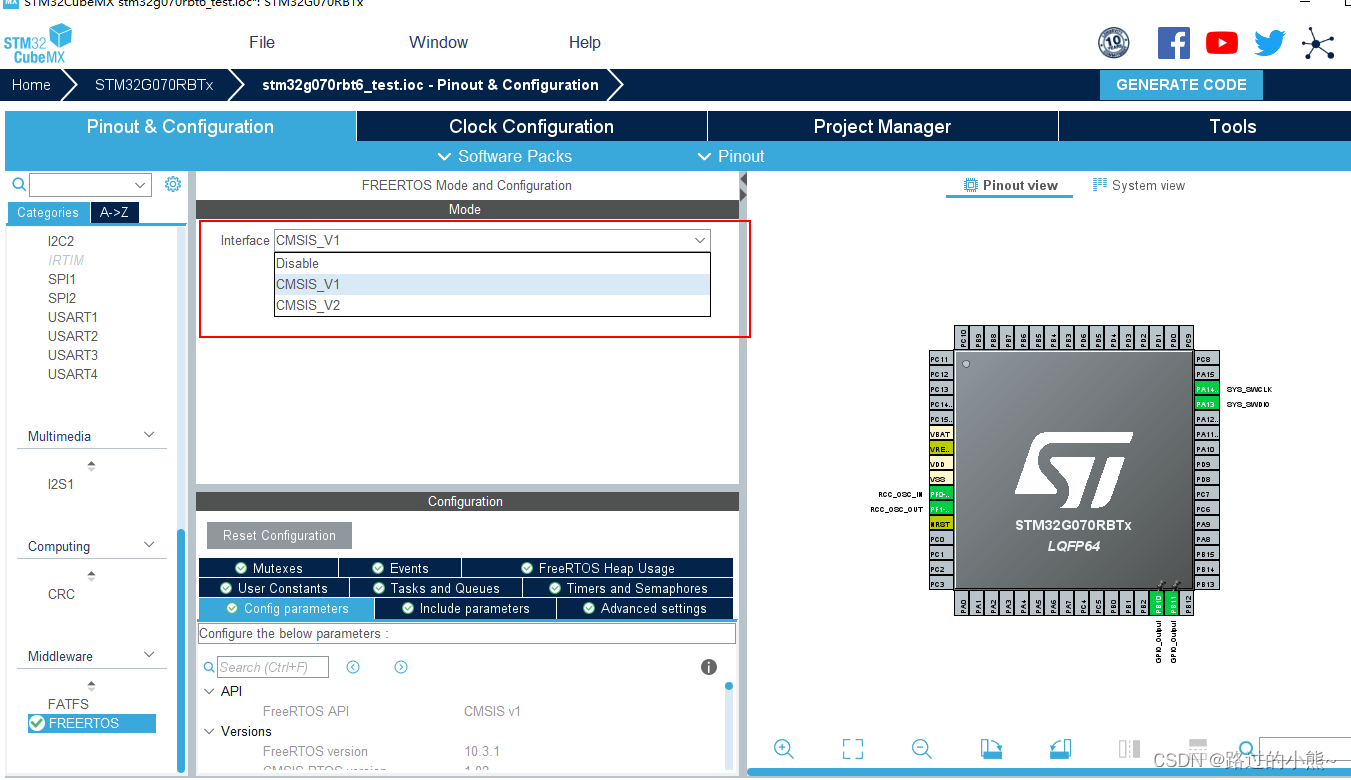Zoom out of the pinout view

pos(922,748)
